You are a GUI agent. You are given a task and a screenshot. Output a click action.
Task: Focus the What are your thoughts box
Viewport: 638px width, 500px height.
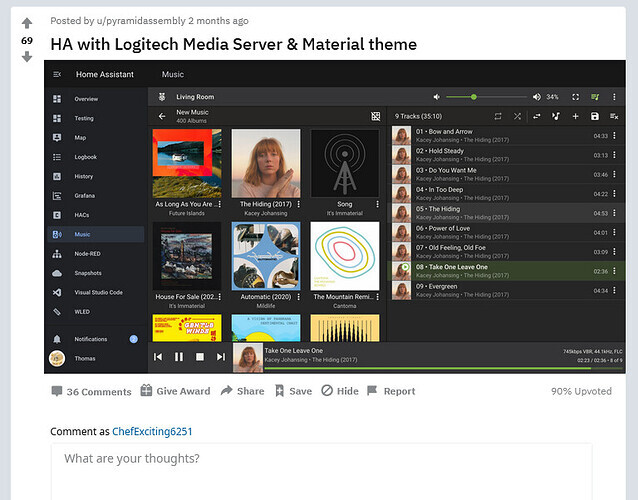coord(321,472)
